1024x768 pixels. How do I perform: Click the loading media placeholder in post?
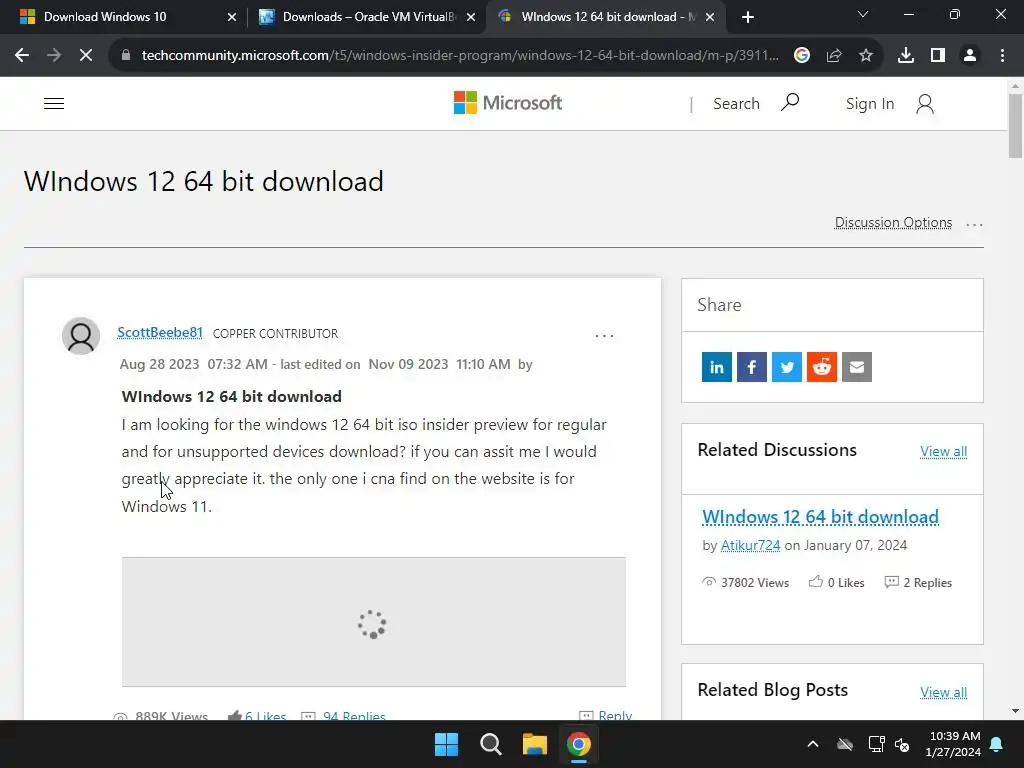click(374, 622)
